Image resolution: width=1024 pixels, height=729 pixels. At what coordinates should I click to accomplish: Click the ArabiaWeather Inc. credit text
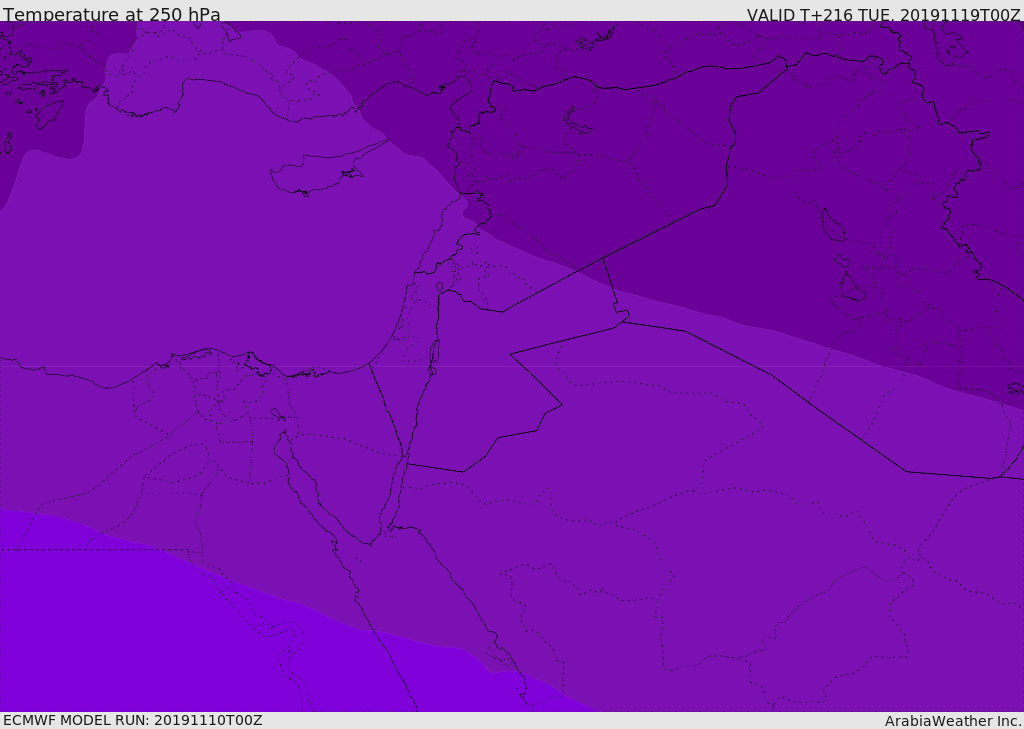[x=953, y=721]
